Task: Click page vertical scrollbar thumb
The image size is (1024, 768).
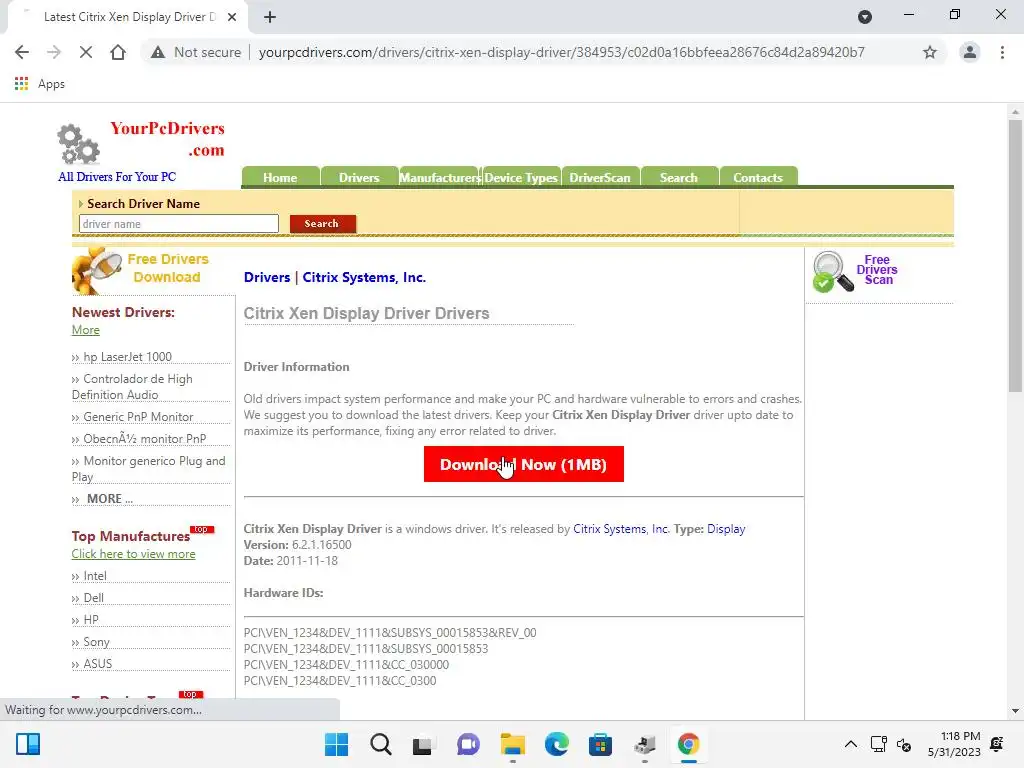Action: tap(1014, 256)
